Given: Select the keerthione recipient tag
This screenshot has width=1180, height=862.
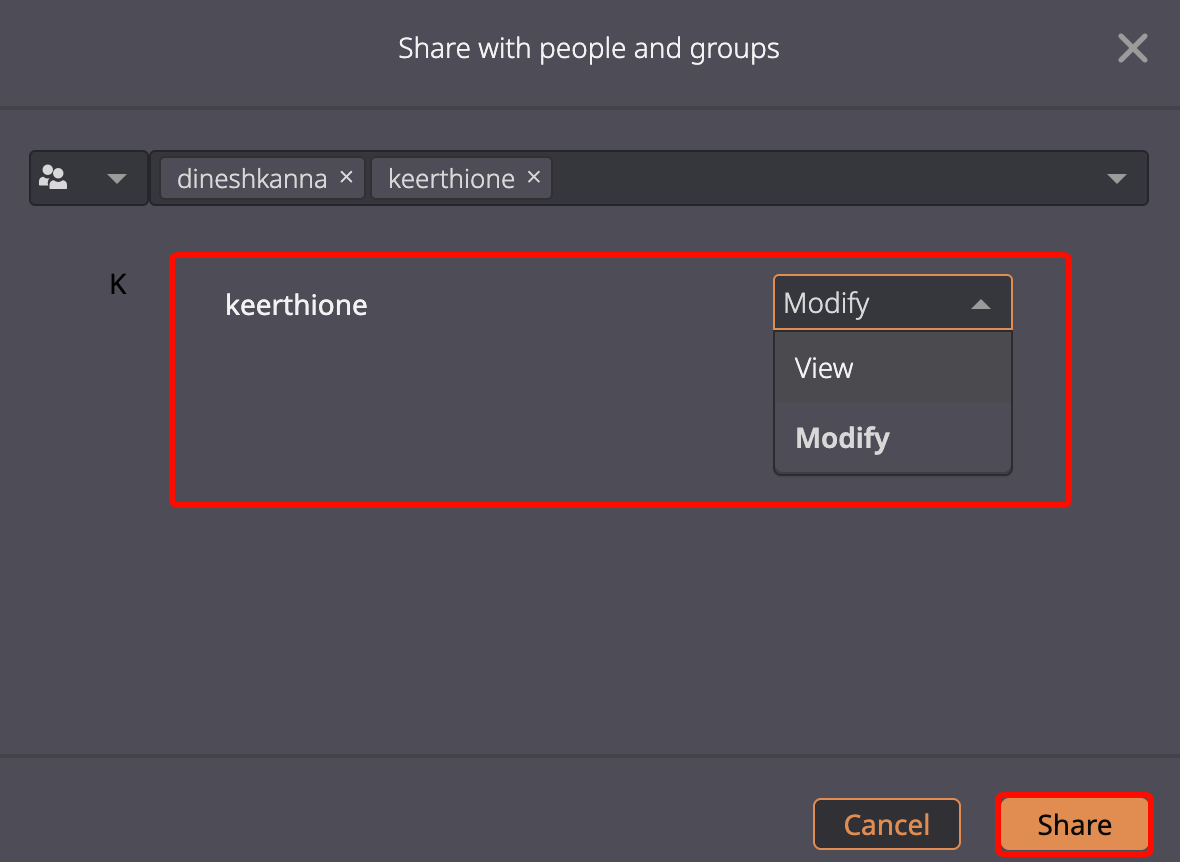Looking at the screenshot, I should coord(461,178).
